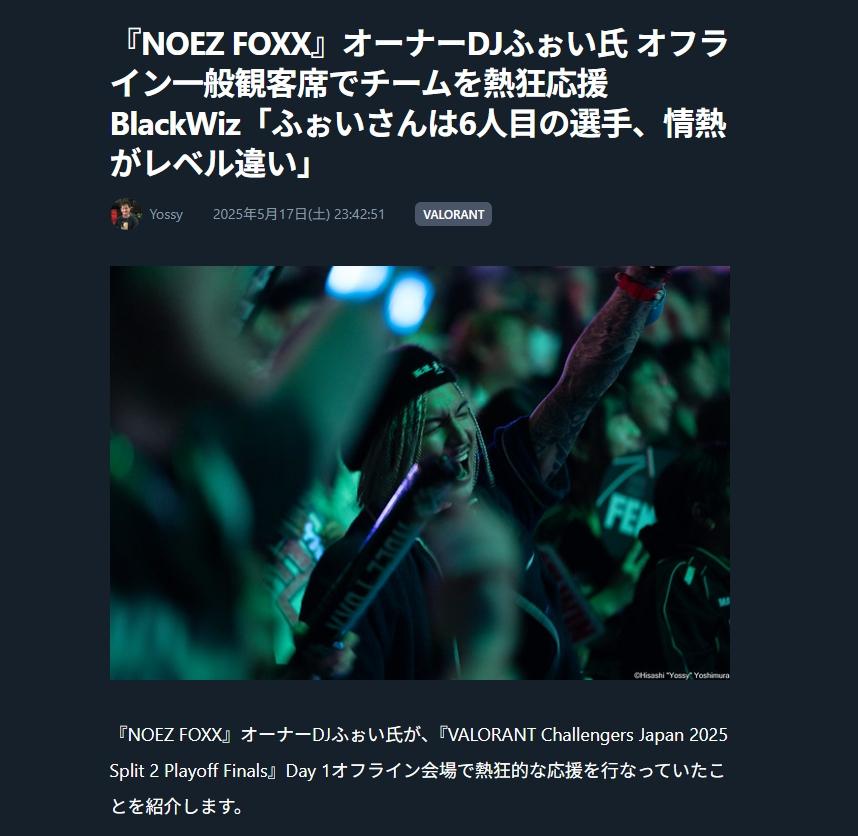Click the article headline text

pos(419,103)
